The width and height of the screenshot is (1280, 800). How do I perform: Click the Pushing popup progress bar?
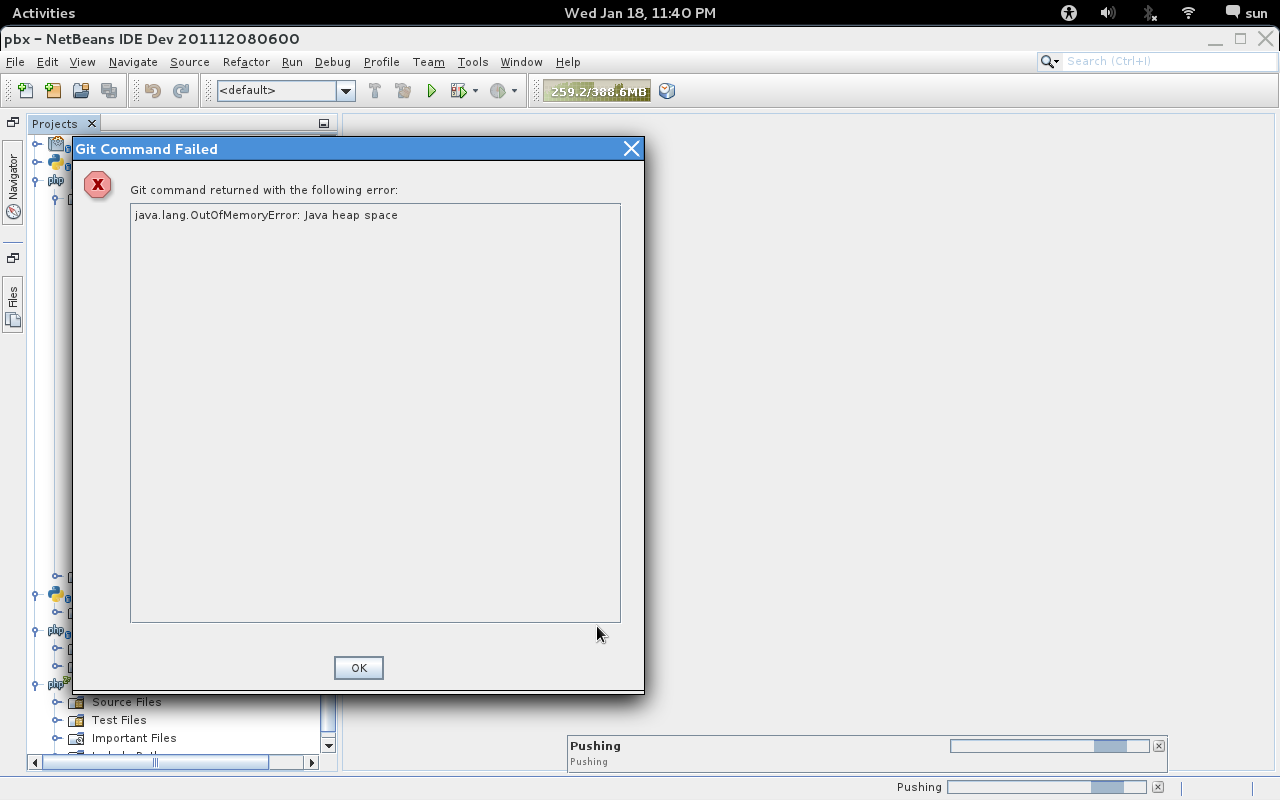[x=1049, y=746]
